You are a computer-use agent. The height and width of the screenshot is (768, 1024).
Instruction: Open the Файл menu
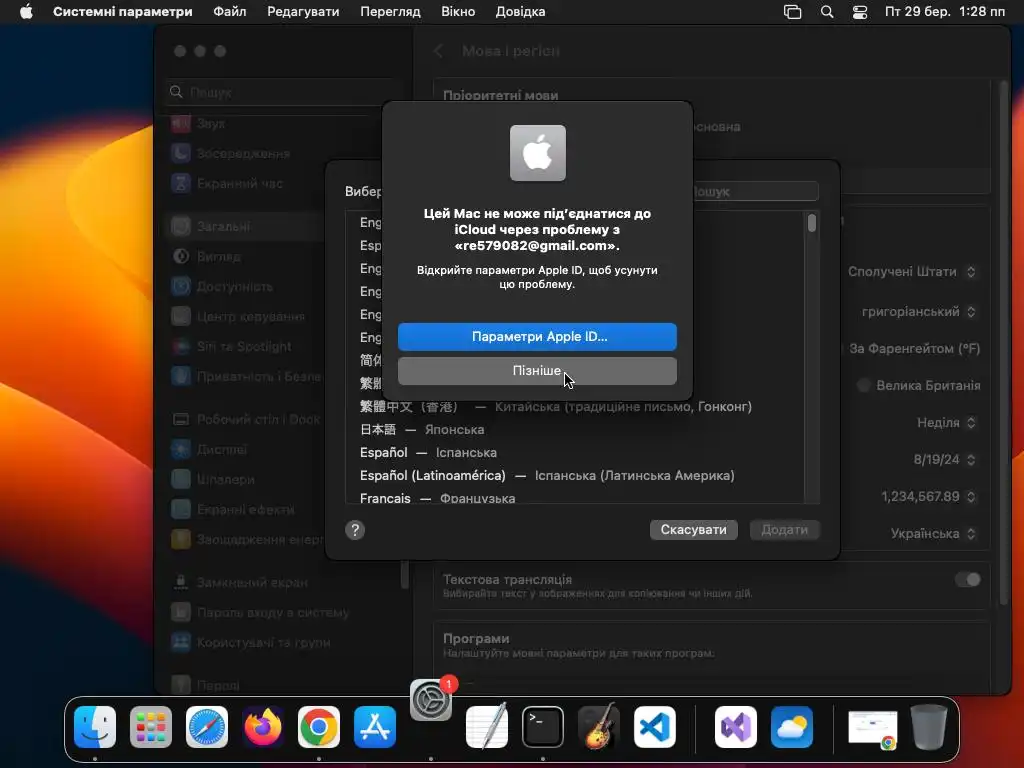(x=230, y=12)
